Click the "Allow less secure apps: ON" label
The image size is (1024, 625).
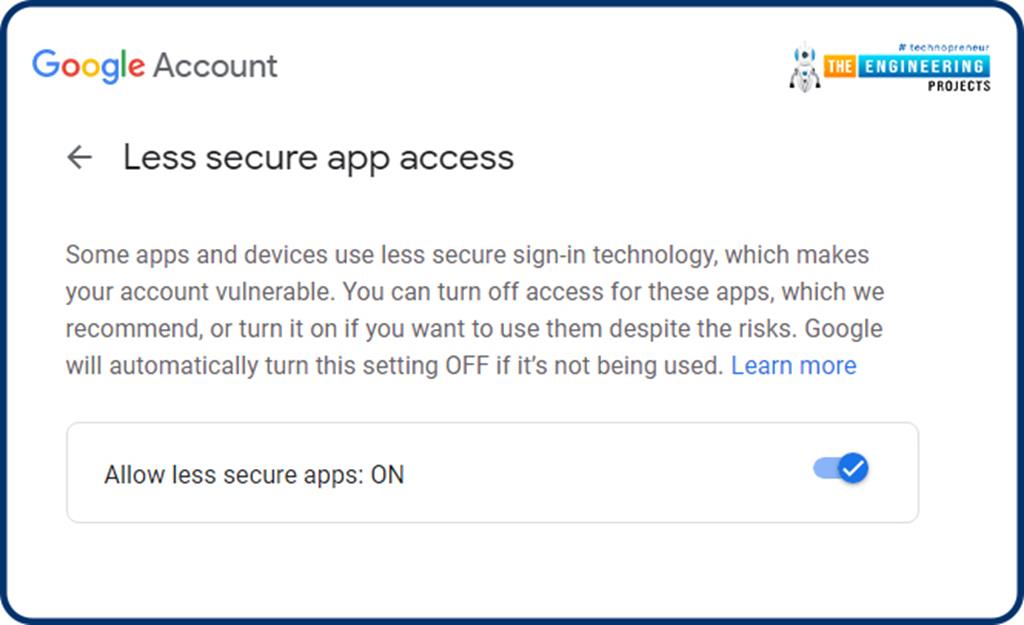[x=254, y=474]
